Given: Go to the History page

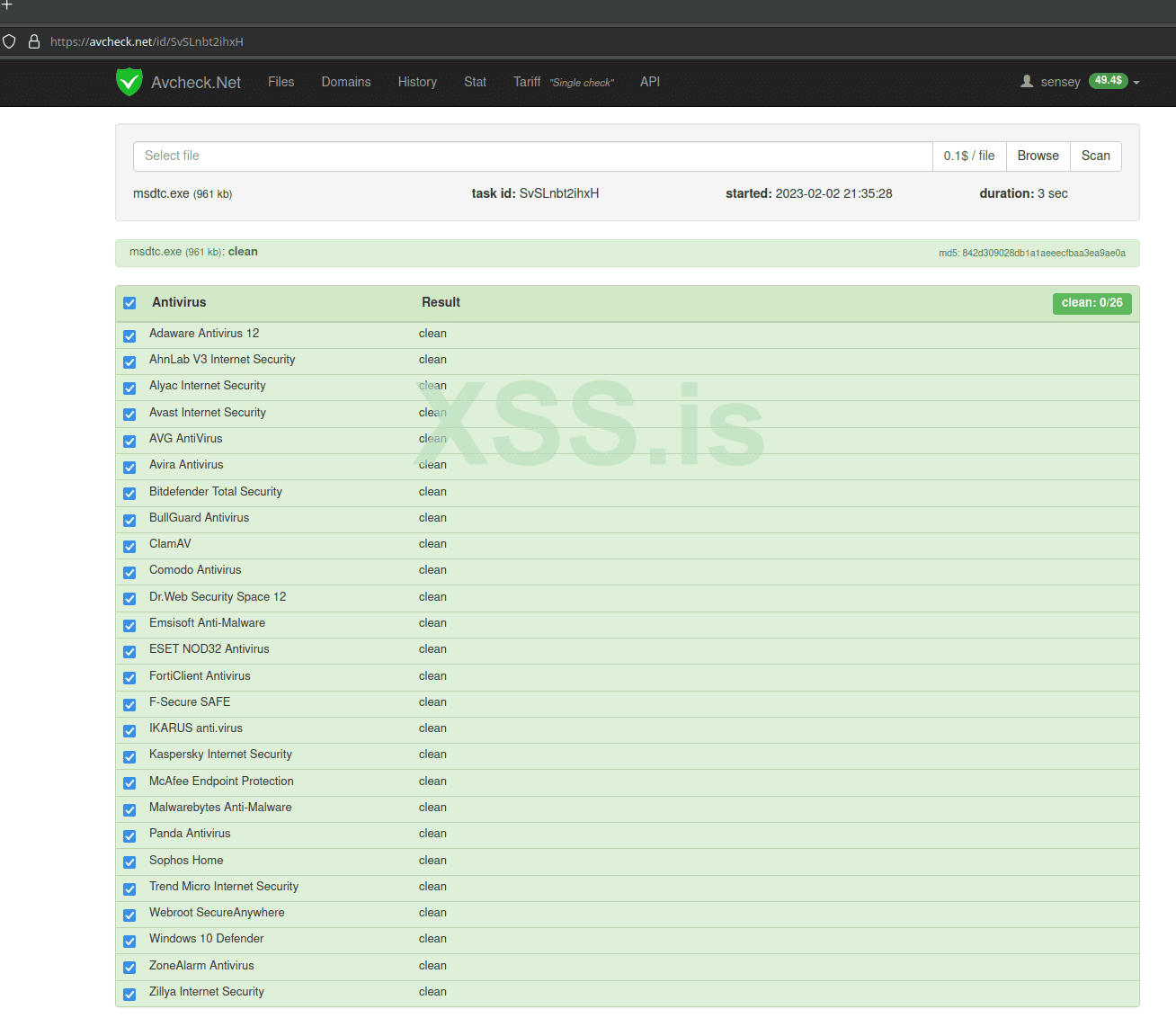Looking at the screenshot, I should [417, 82].
